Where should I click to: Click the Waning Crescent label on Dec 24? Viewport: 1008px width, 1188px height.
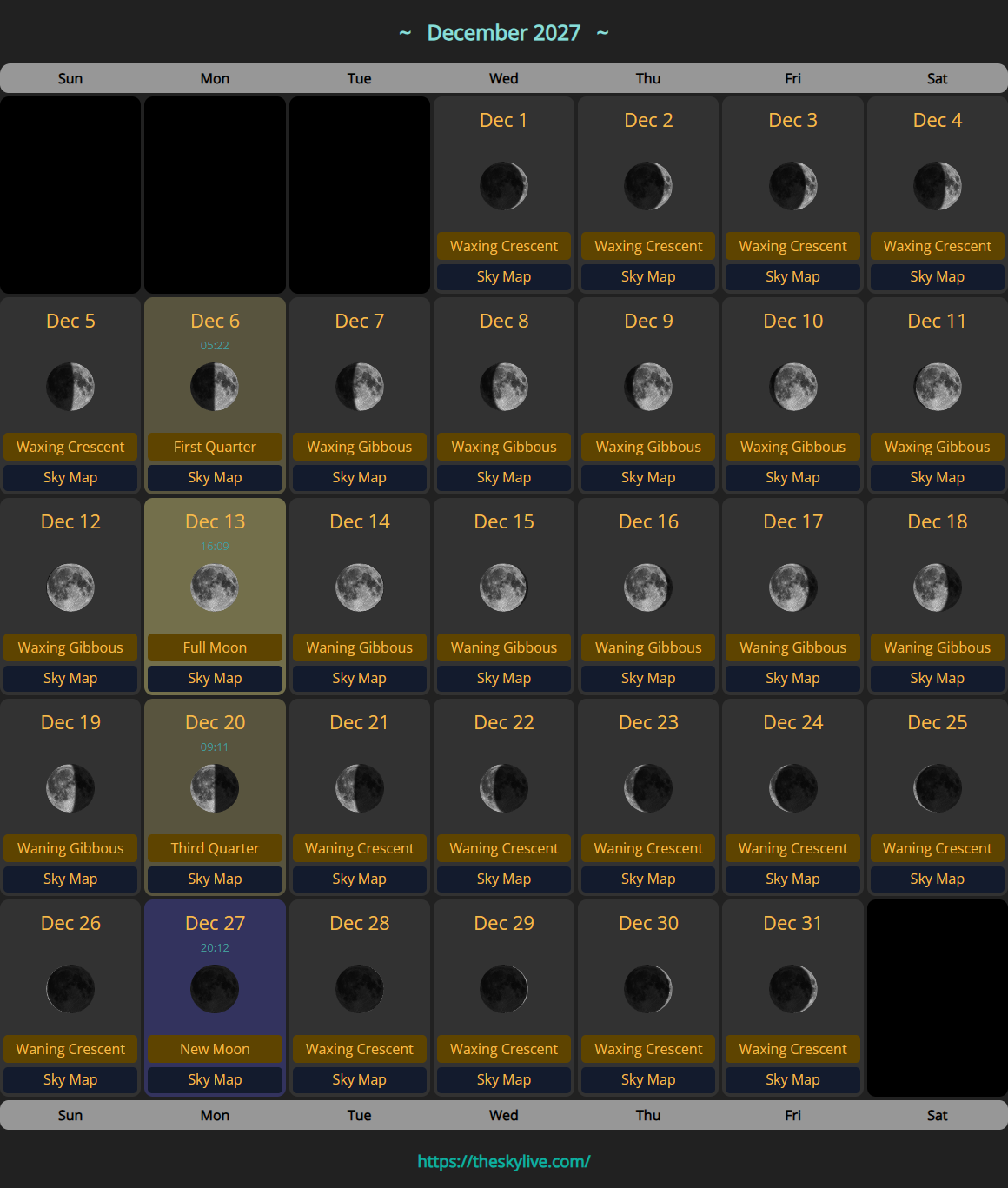coord(793,848)
